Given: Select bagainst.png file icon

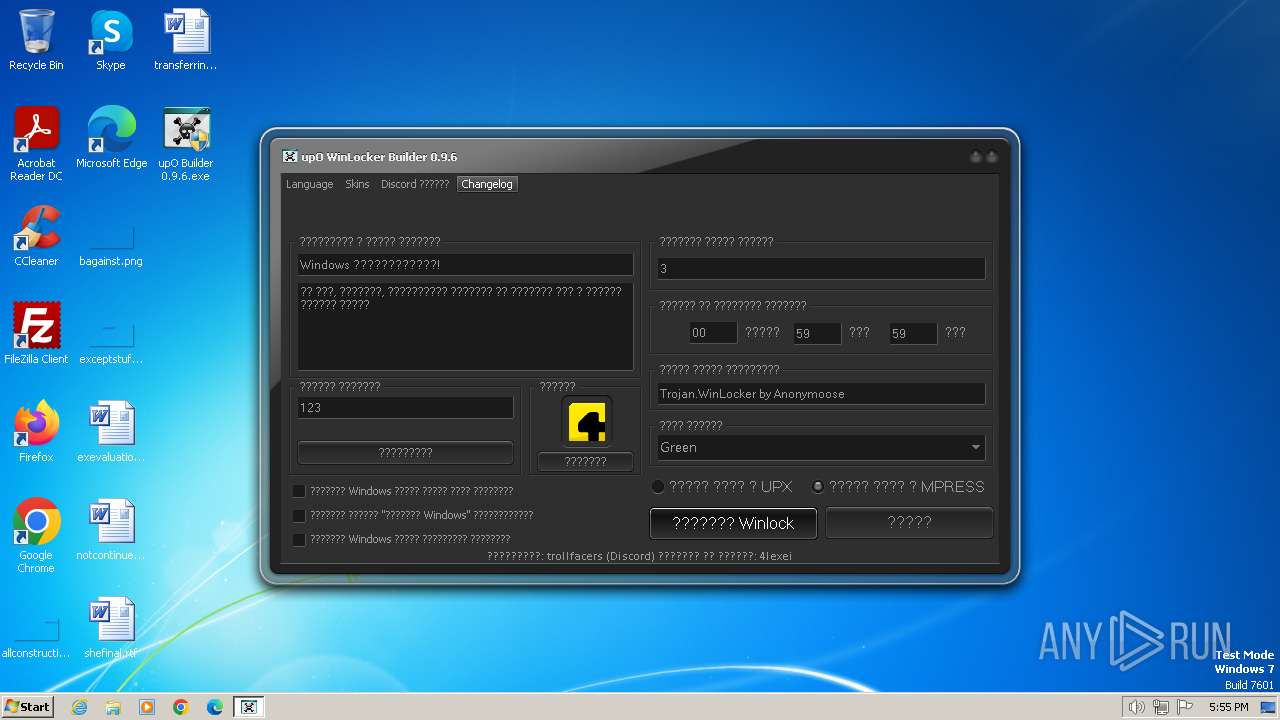Looking at the screenshot, I should coord(111,247).
